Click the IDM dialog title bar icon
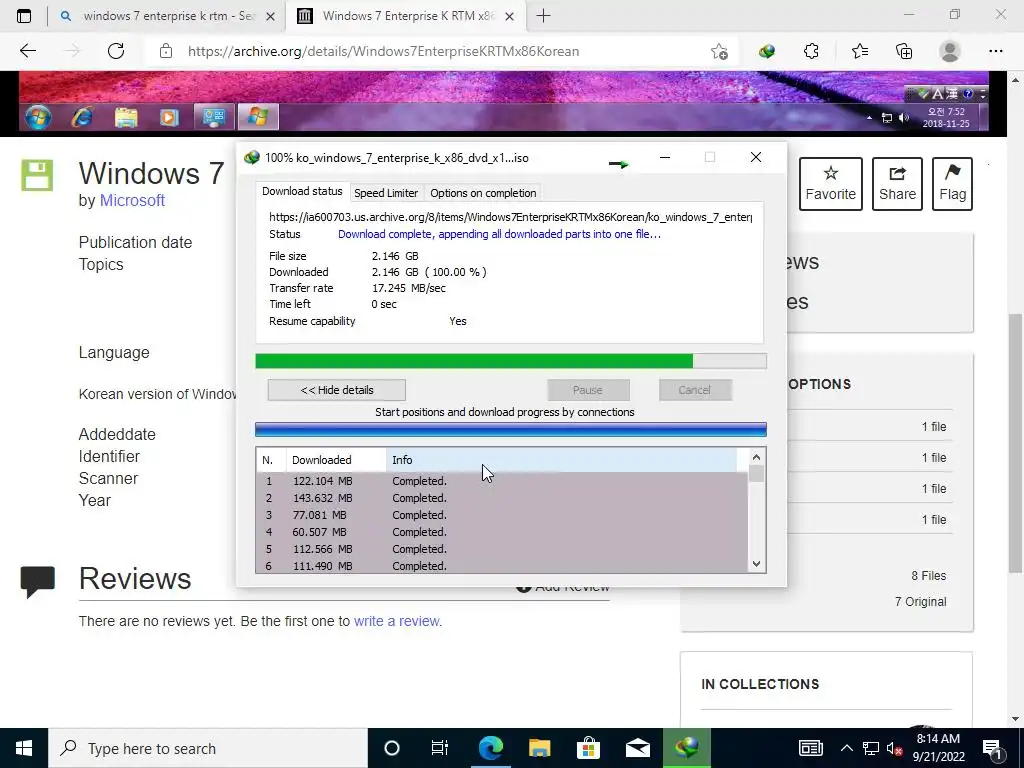 251,157
